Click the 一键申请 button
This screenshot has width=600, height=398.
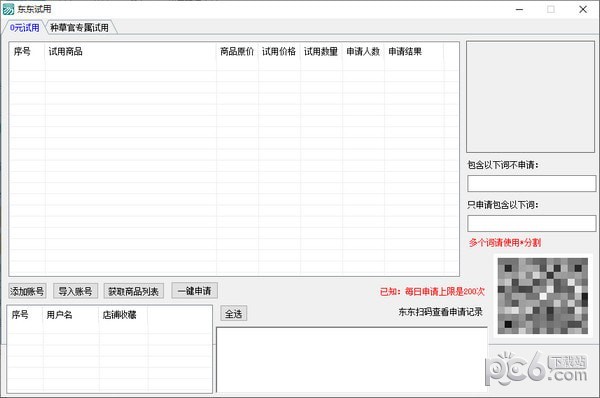click(x=194, y=290)
